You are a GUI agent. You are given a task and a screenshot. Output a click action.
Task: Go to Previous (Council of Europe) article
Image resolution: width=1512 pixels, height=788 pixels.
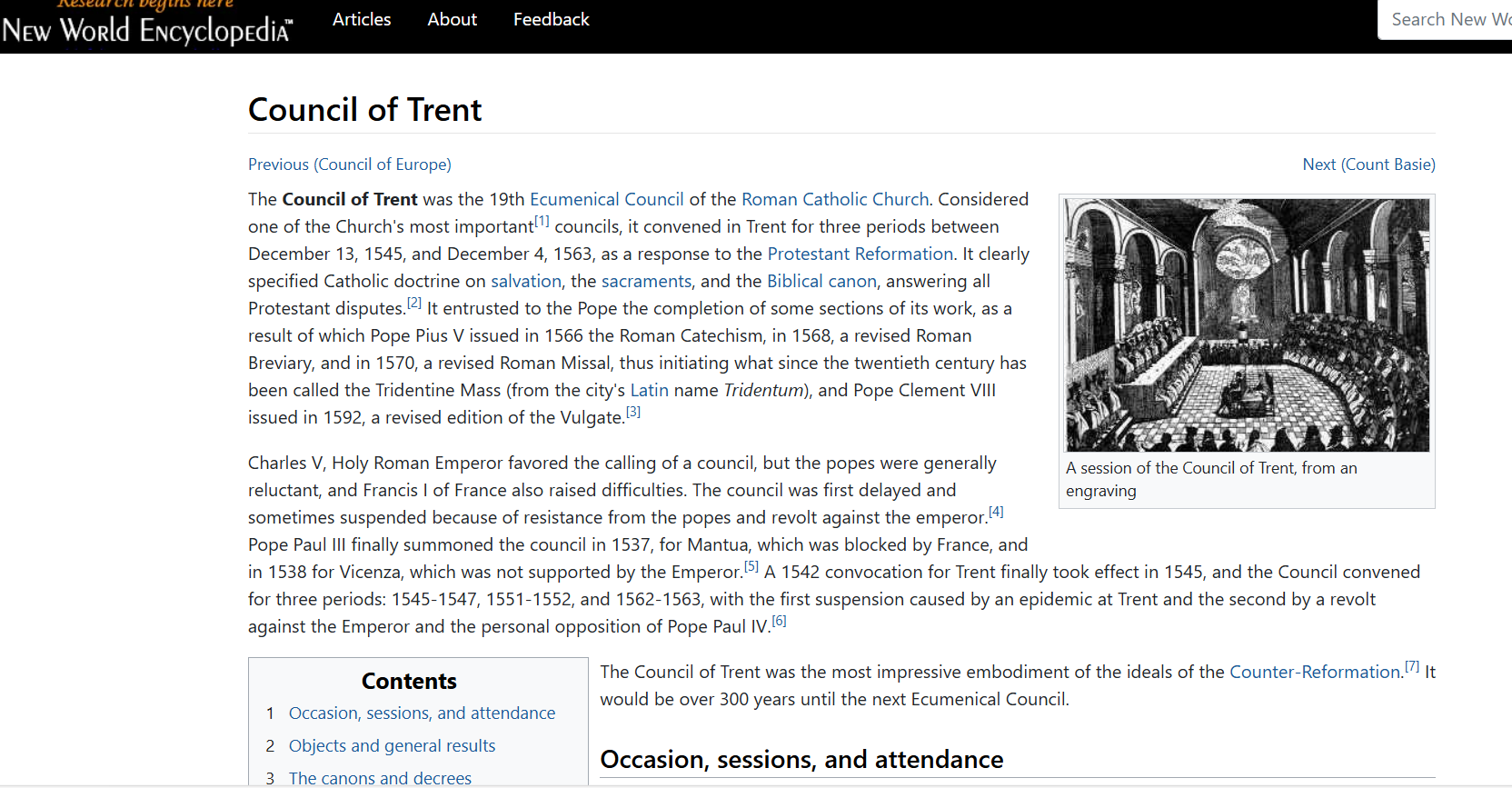[x=350, y=165]
